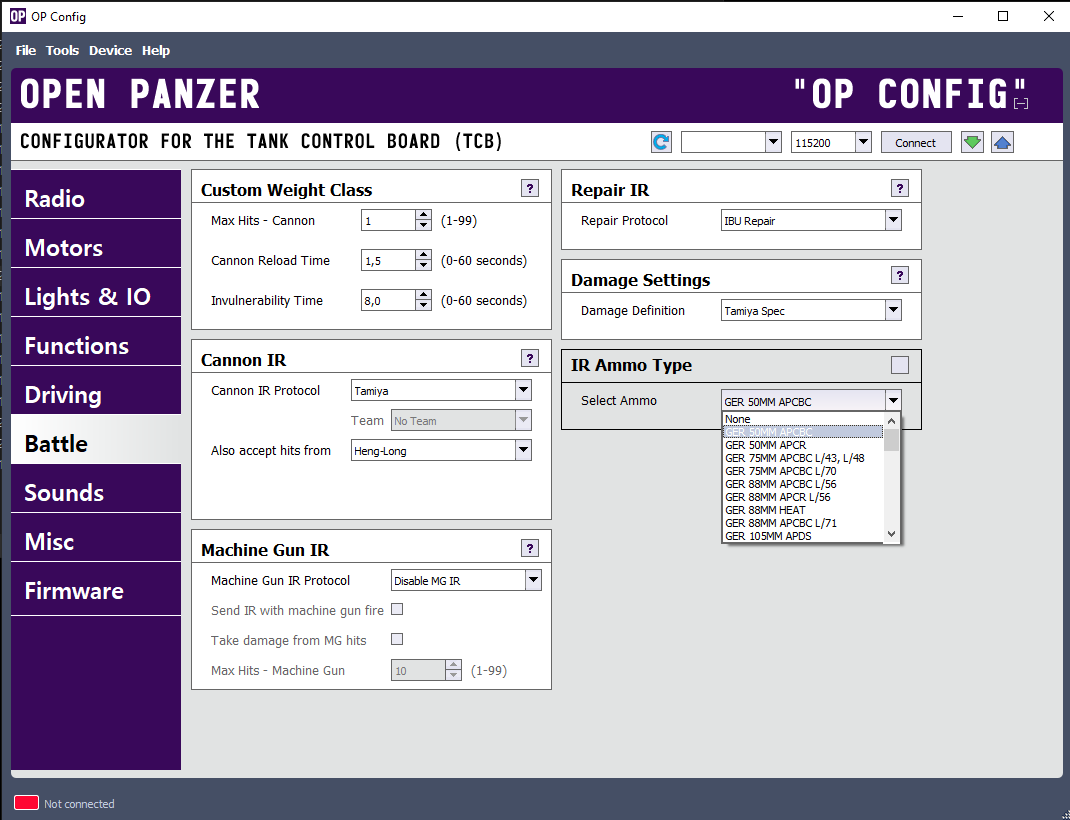Open help for Cannon IR section
The height and width of the screenshot is (820, 1070).
[x=530, y=358]
